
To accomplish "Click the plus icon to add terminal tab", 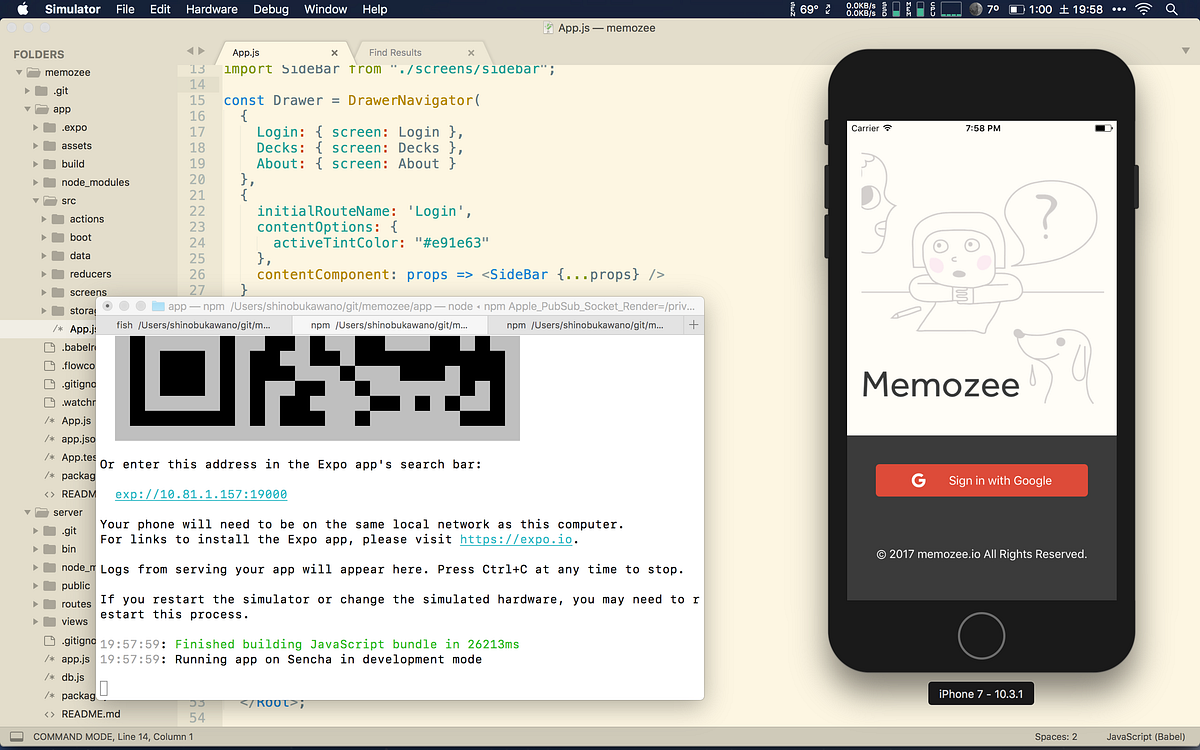I will 693,325.
